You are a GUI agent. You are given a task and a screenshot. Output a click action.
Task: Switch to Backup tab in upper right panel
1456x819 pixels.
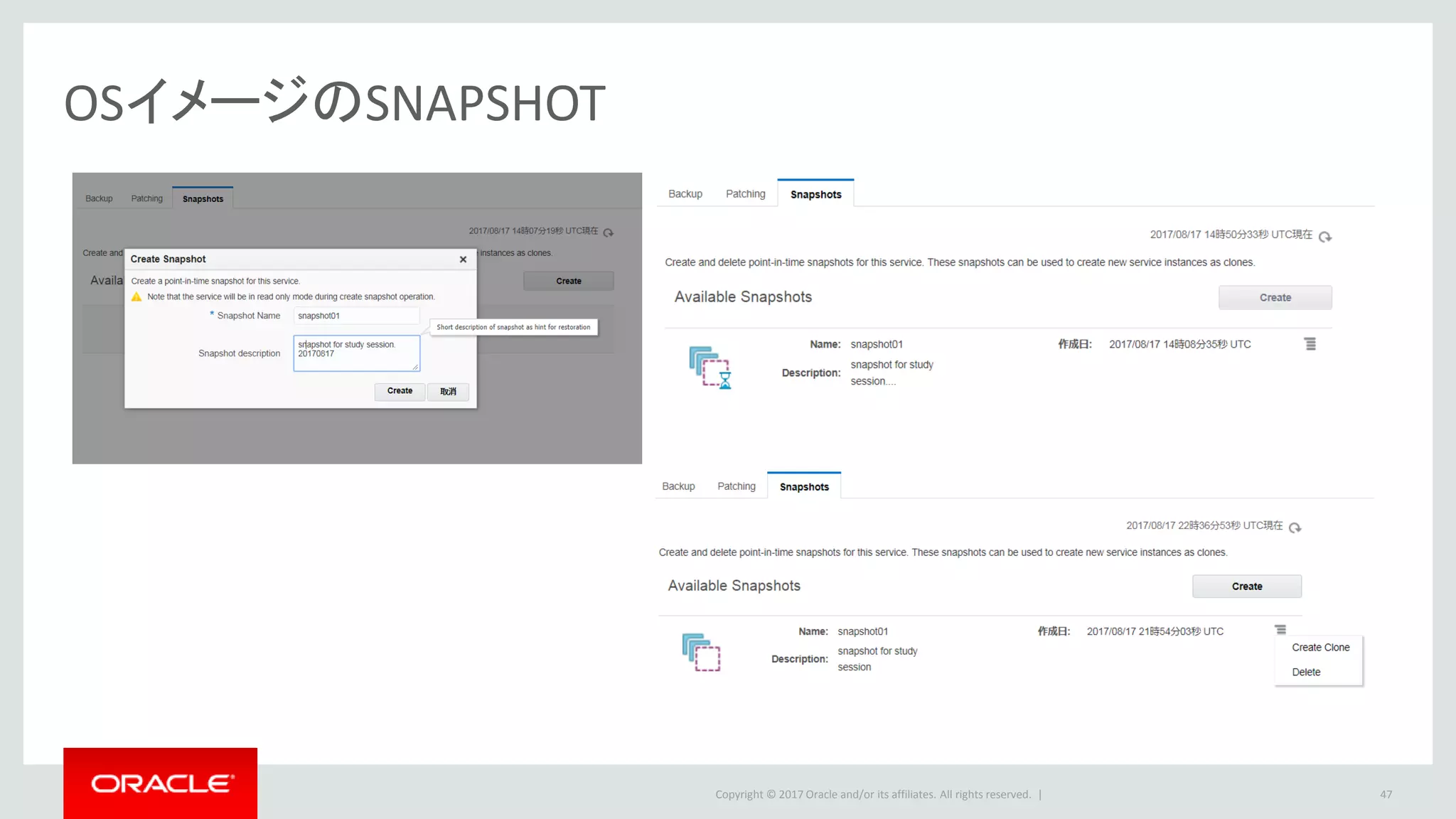click(x=685, y=194)
